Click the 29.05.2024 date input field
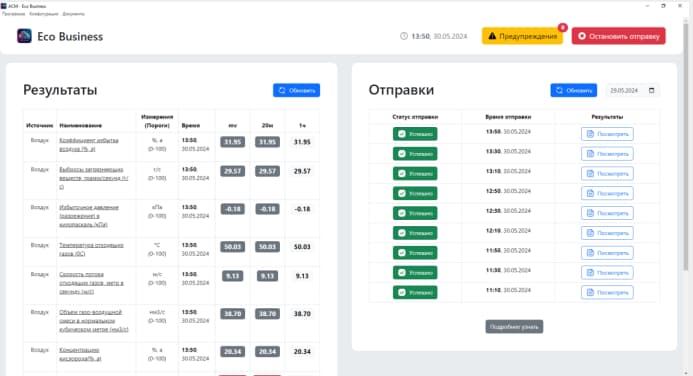 coord(632,90)
